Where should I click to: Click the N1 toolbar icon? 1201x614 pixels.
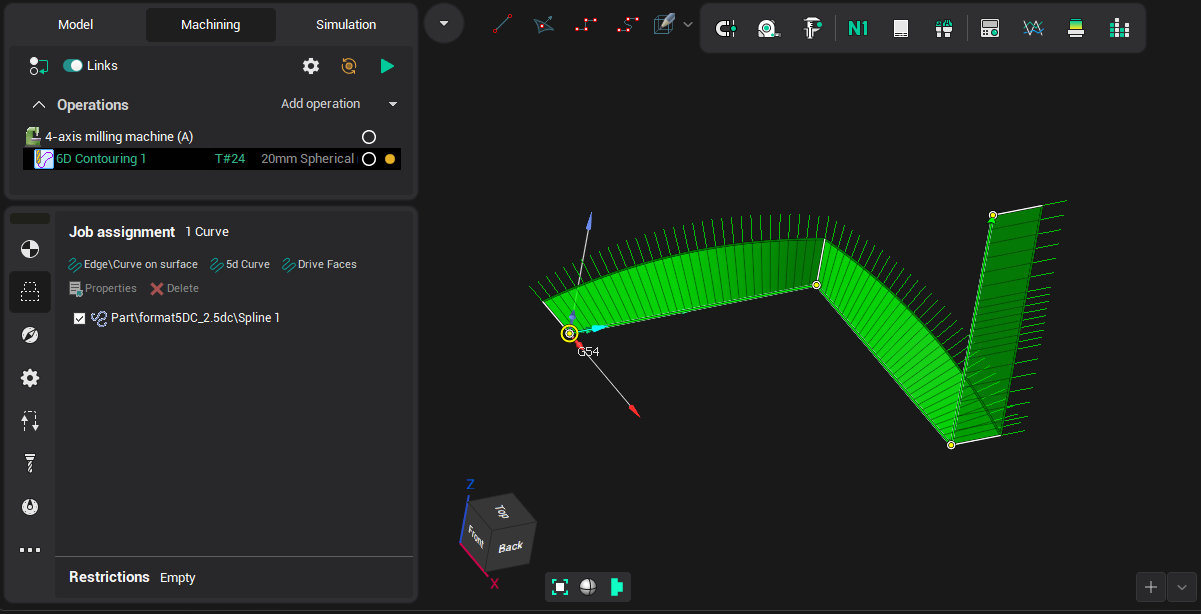(858, 28)
